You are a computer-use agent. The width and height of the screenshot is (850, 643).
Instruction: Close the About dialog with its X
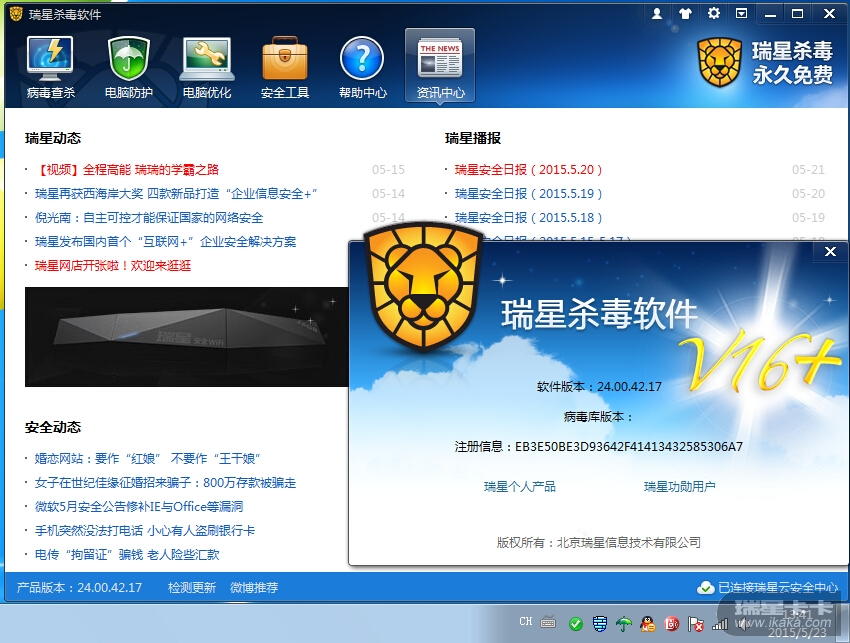point(830,252)
